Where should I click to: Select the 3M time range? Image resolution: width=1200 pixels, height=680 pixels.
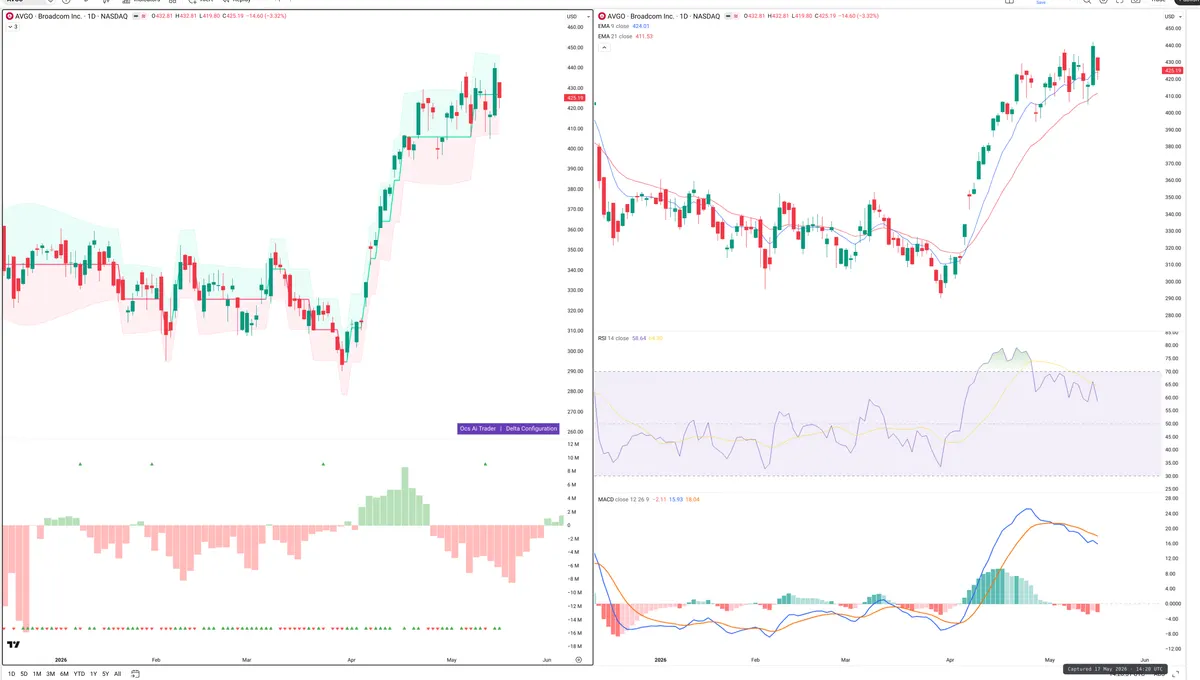pyautogui.click(x=50, y=674)
